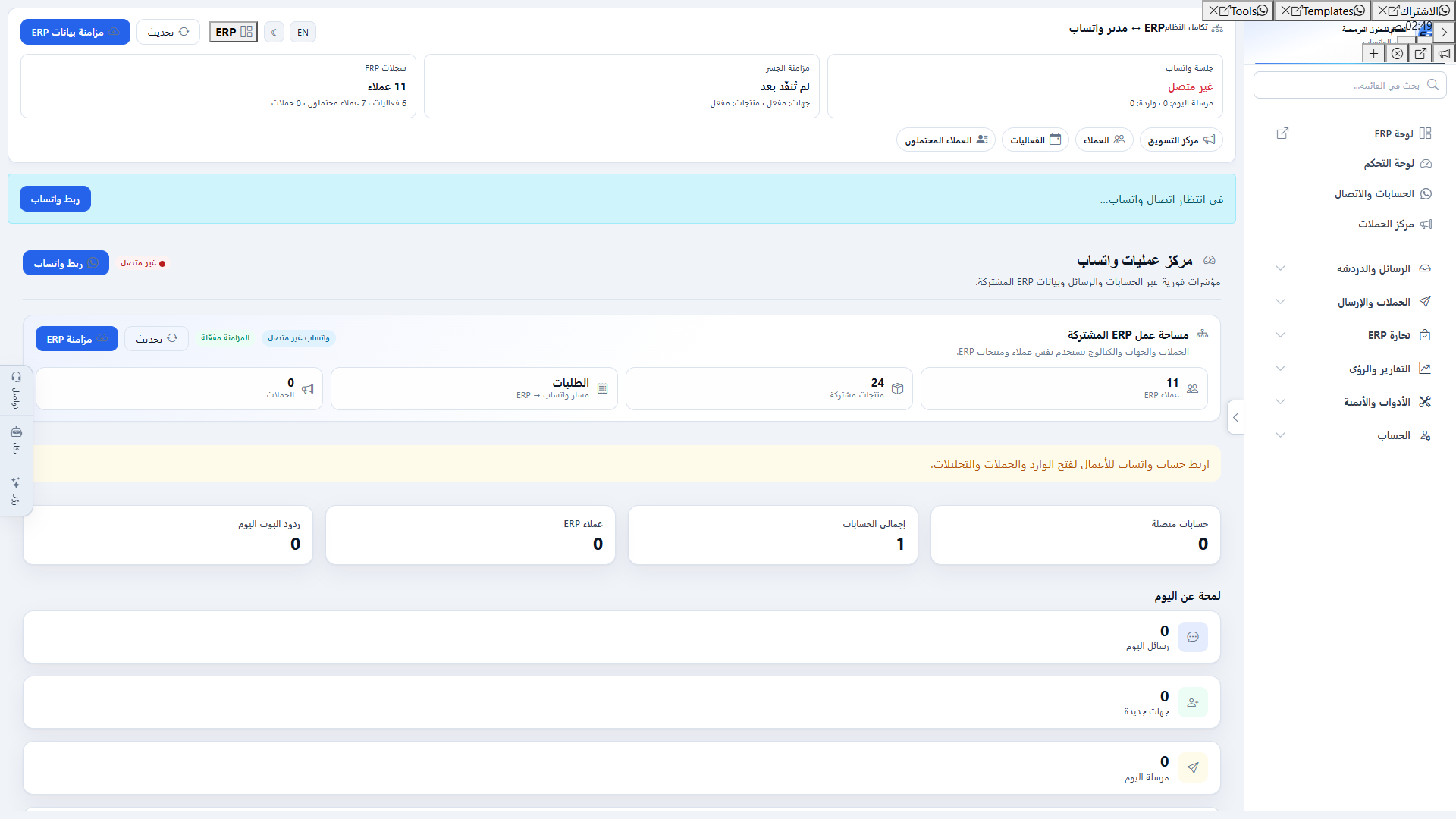Click the المزامنة مفعّلة status badge
1456x819 pixels.
point(225,338)
